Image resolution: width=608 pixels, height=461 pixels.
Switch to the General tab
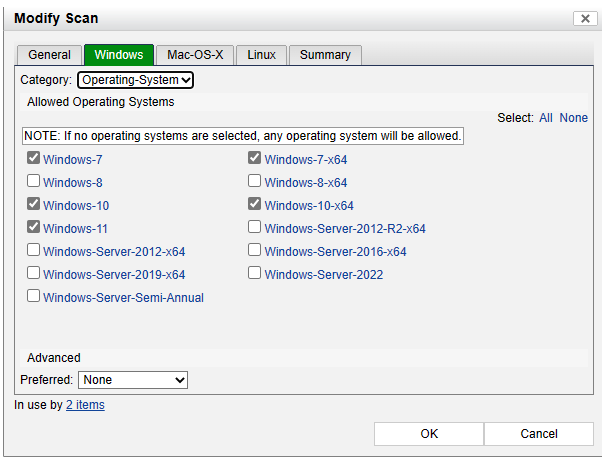49,55
